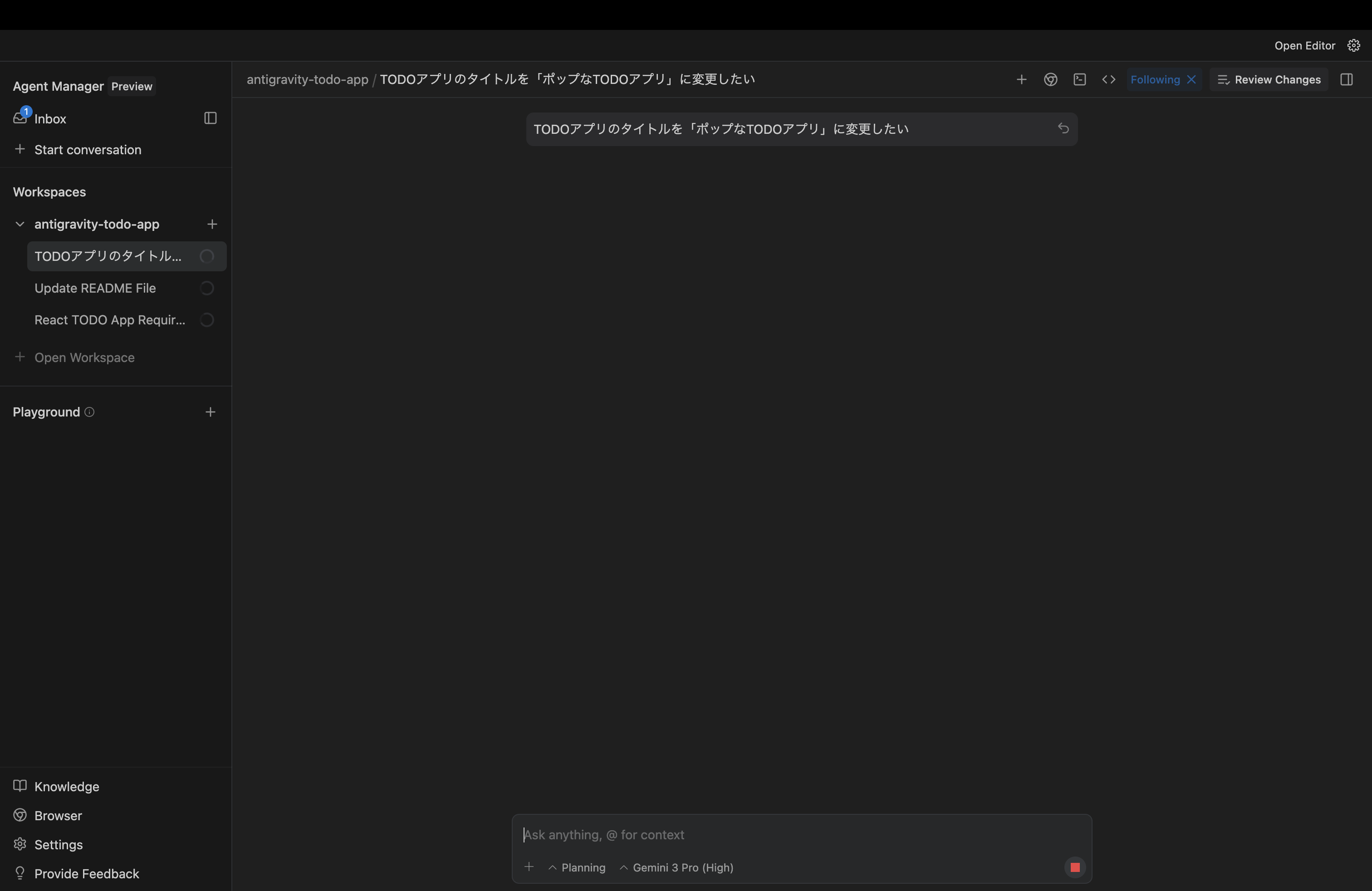Viewport: 1372px width, 891px height.
Task: Stop generation with the red stop button
Action: click(1074, 867)
